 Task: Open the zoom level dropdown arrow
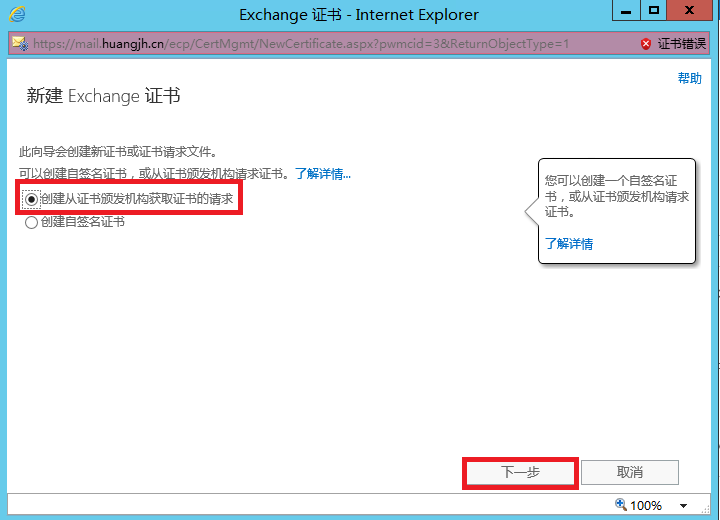point(683,506)
